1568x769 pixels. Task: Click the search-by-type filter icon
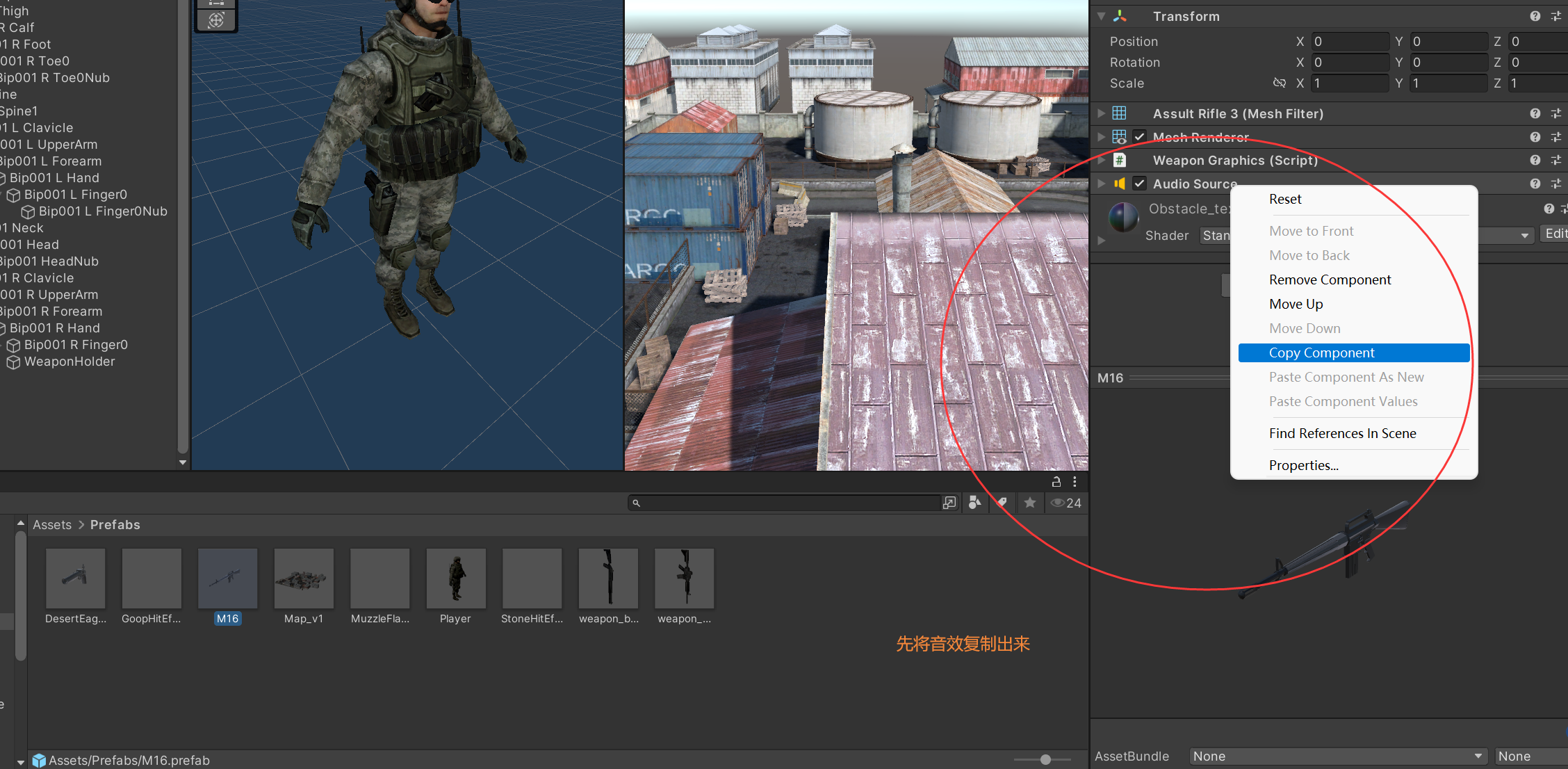[x=975, y=502]
